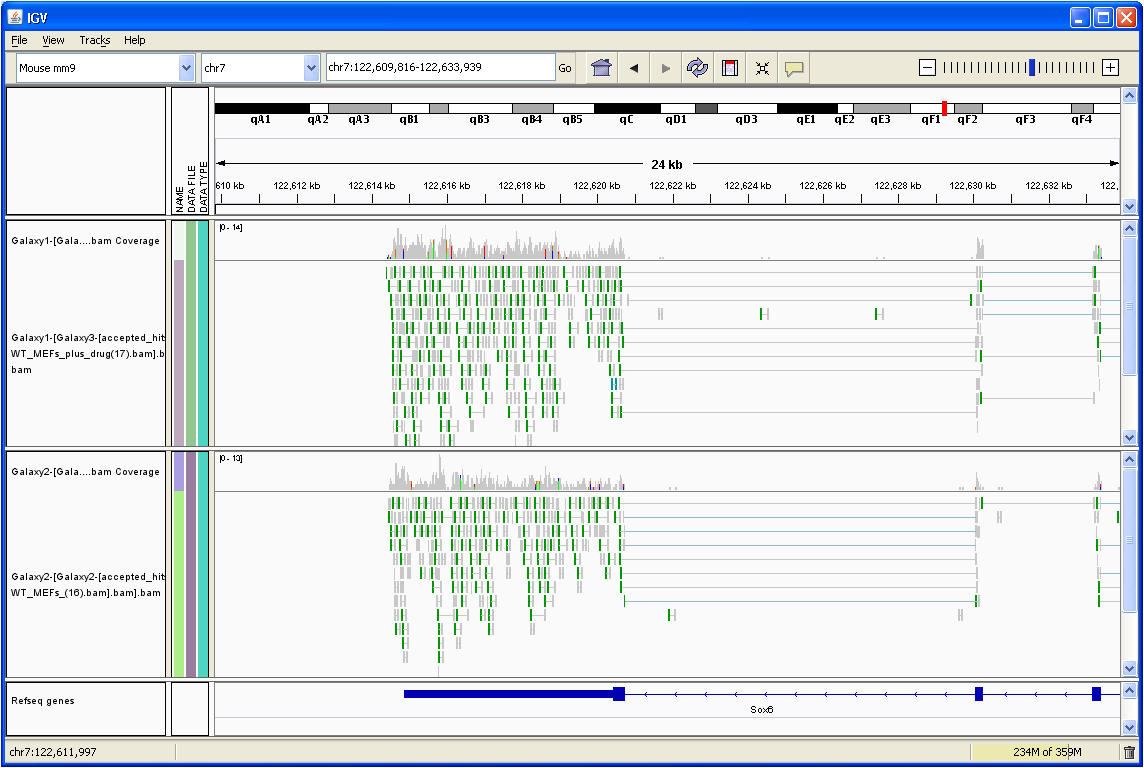Toggle the yellow popup behavior speech bubble icon
Viewport: 1144px width, 768px height.
(794, 68)
